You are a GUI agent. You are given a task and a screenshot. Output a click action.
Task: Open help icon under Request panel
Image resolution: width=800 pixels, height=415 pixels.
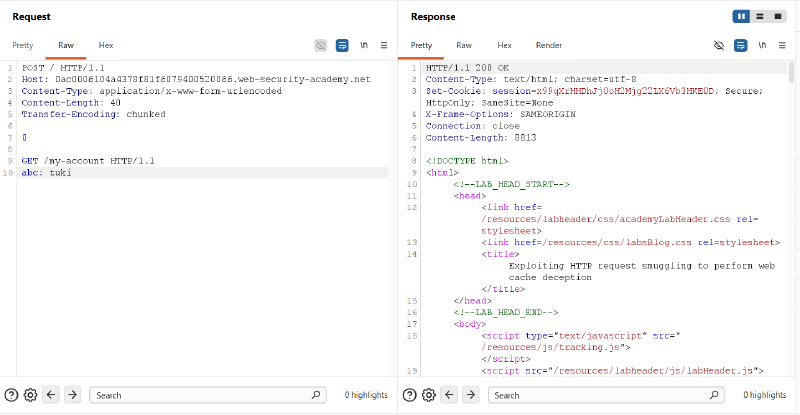tap(11, 395)
